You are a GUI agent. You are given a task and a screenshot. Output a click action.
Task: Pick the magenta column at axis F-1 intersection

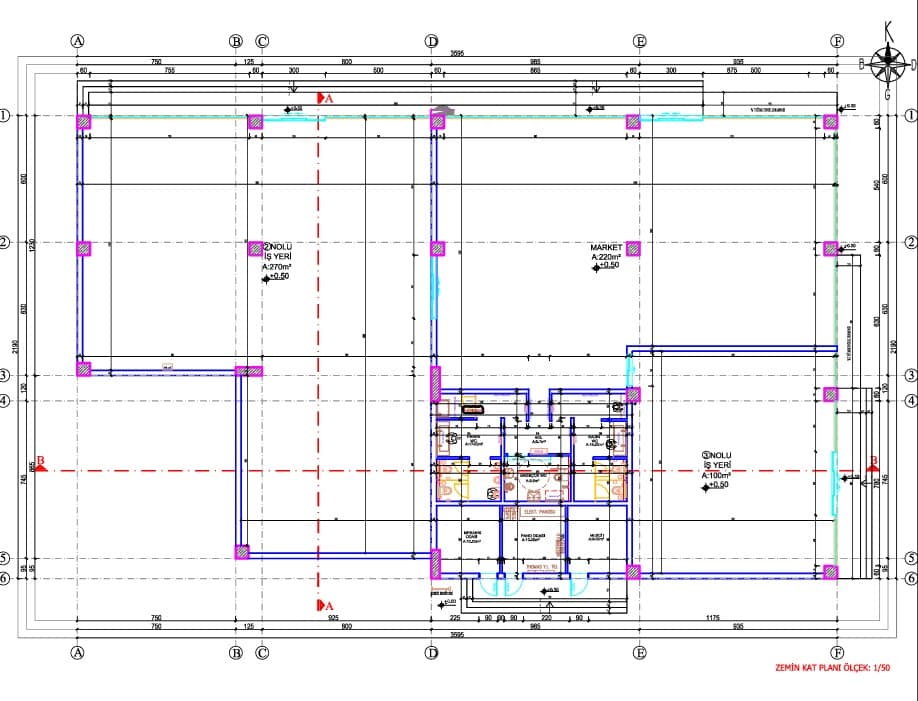pyautogui.click(x=830, y=122)
